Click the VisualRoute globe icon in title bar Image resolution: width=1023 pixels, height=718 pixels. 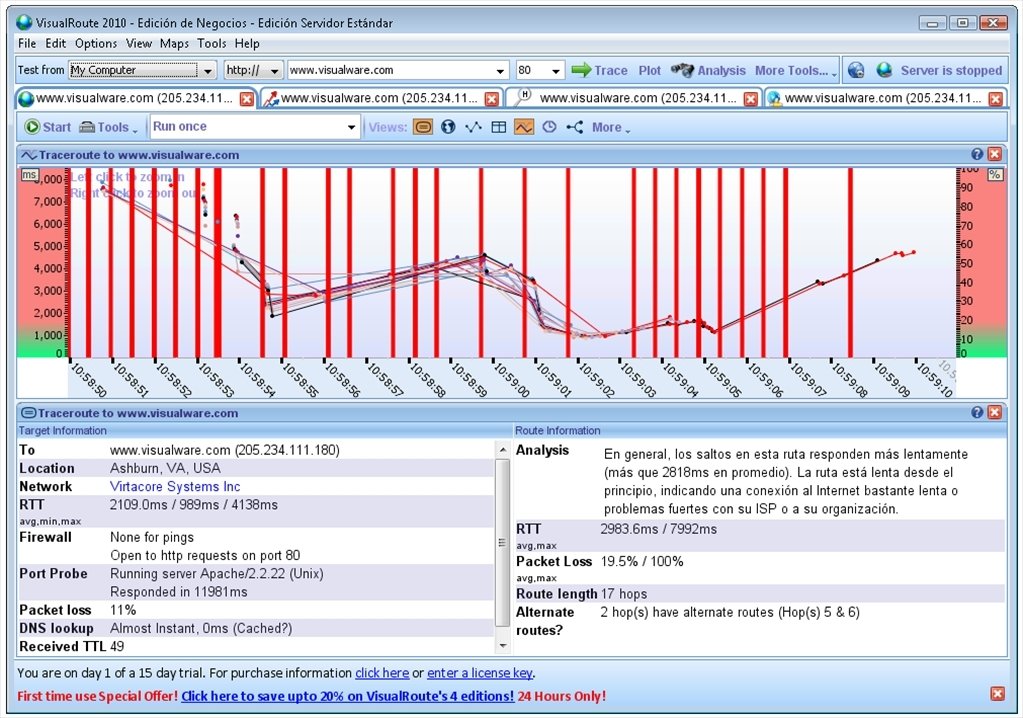pyautogui.click(x=24, y=22)
